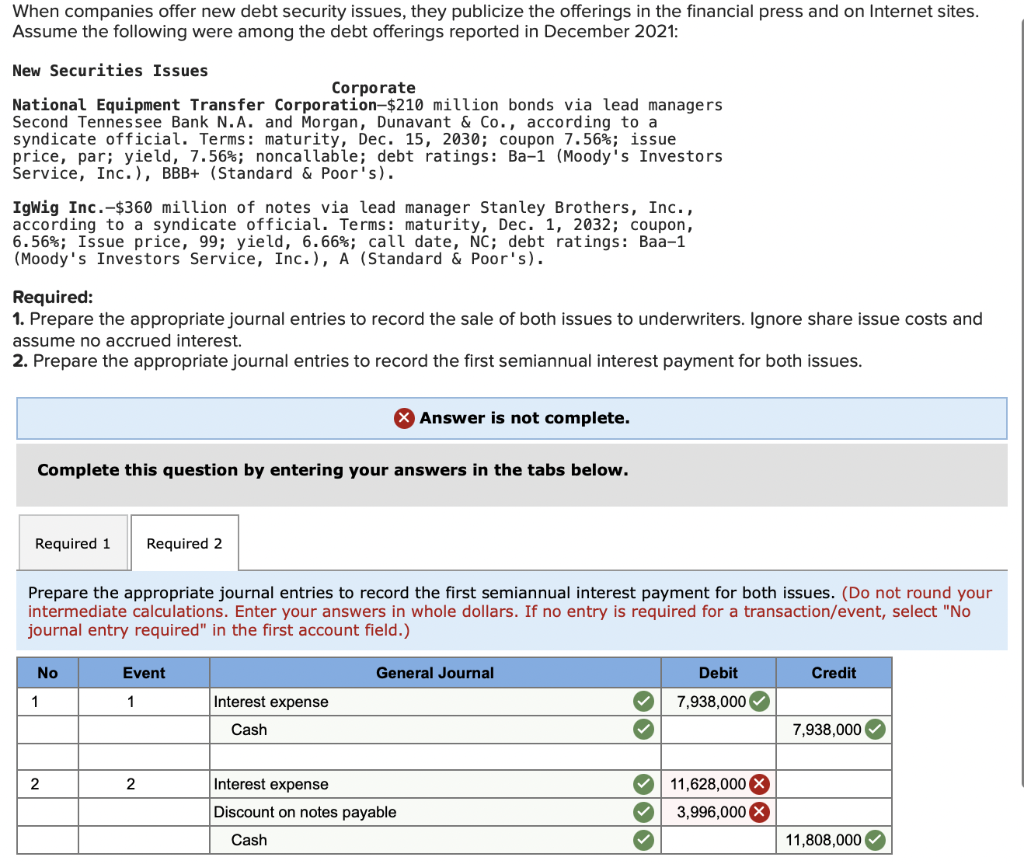Select the event 2 Interest expense account field

pos(435,784)
